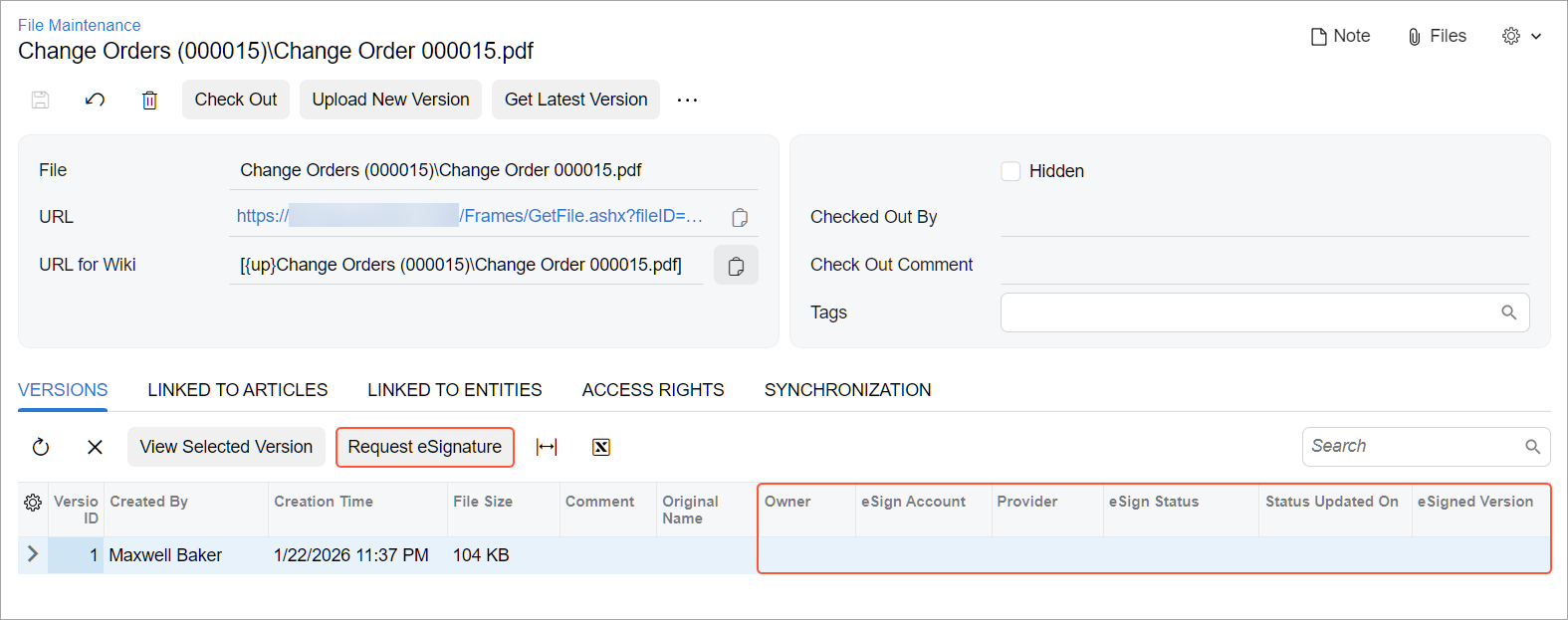Copy the URL for Wiki value
The height and width of the screenshot is (620, 1568).
pyautogui.click(x=736, y=265)
